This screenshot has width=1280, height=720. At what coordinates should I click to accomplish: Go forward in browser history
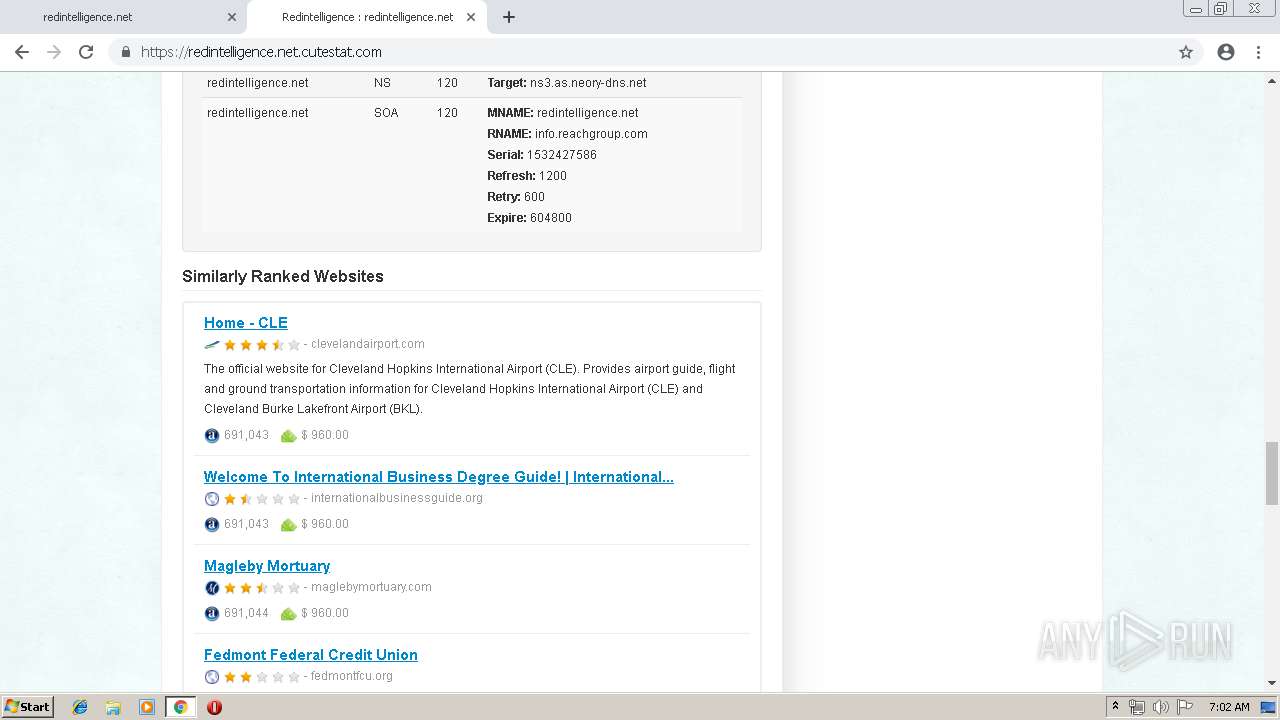[x=54, y=52]
